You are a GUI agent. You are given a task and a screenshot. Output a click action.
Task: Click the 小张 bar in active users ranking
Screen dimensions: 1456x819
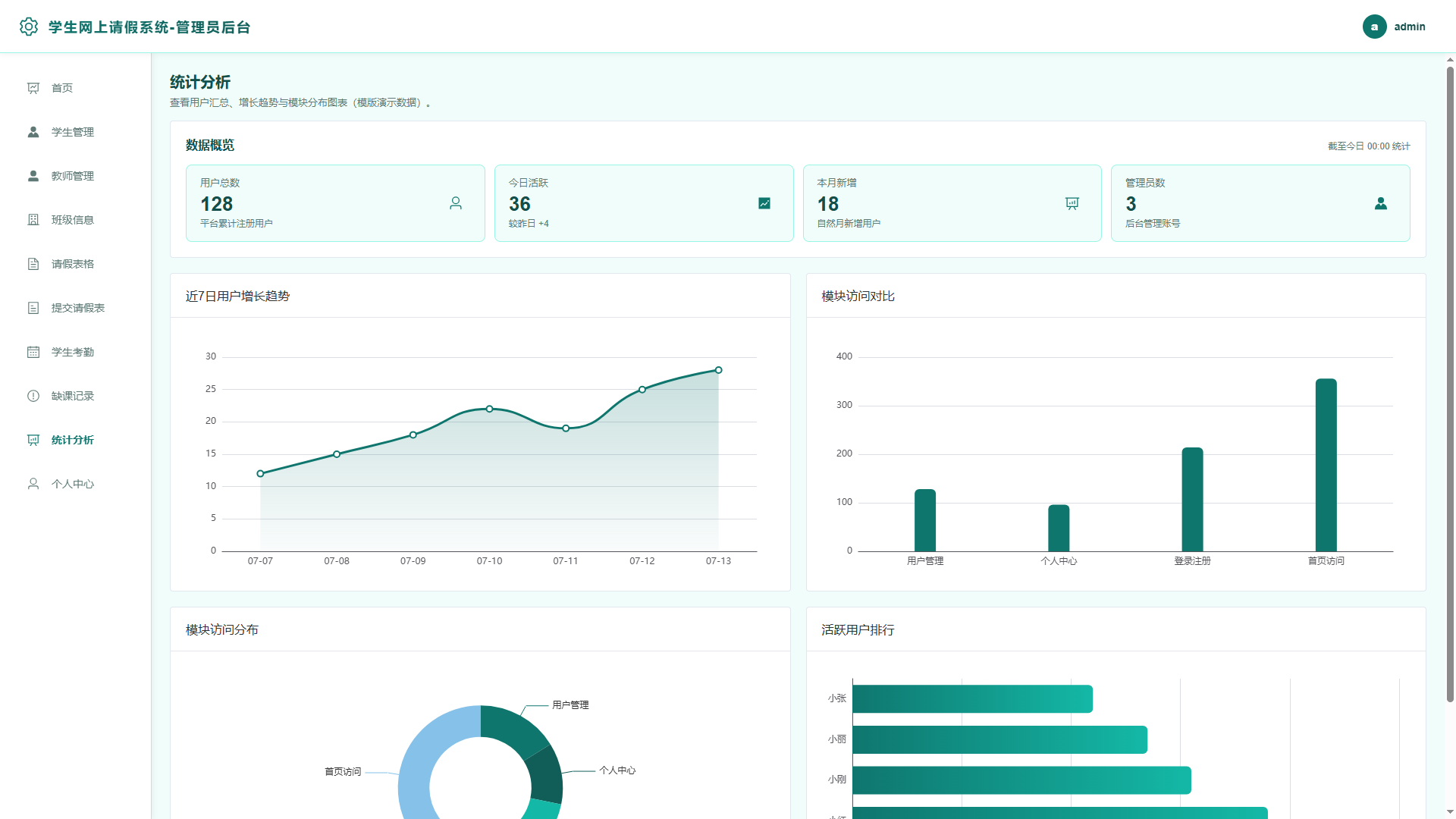973,699
